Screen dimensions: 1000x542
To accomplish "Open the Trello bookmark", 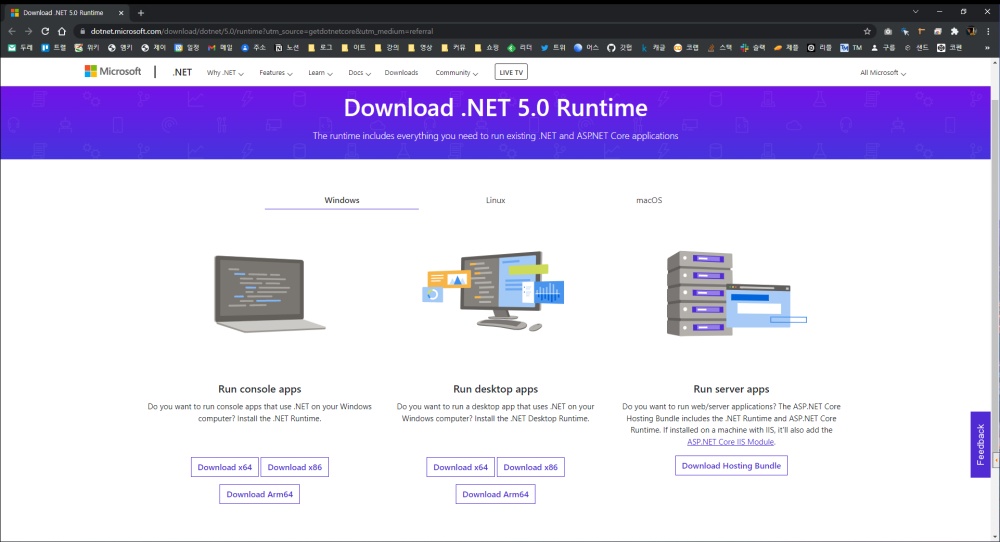I will pos(54,48).
